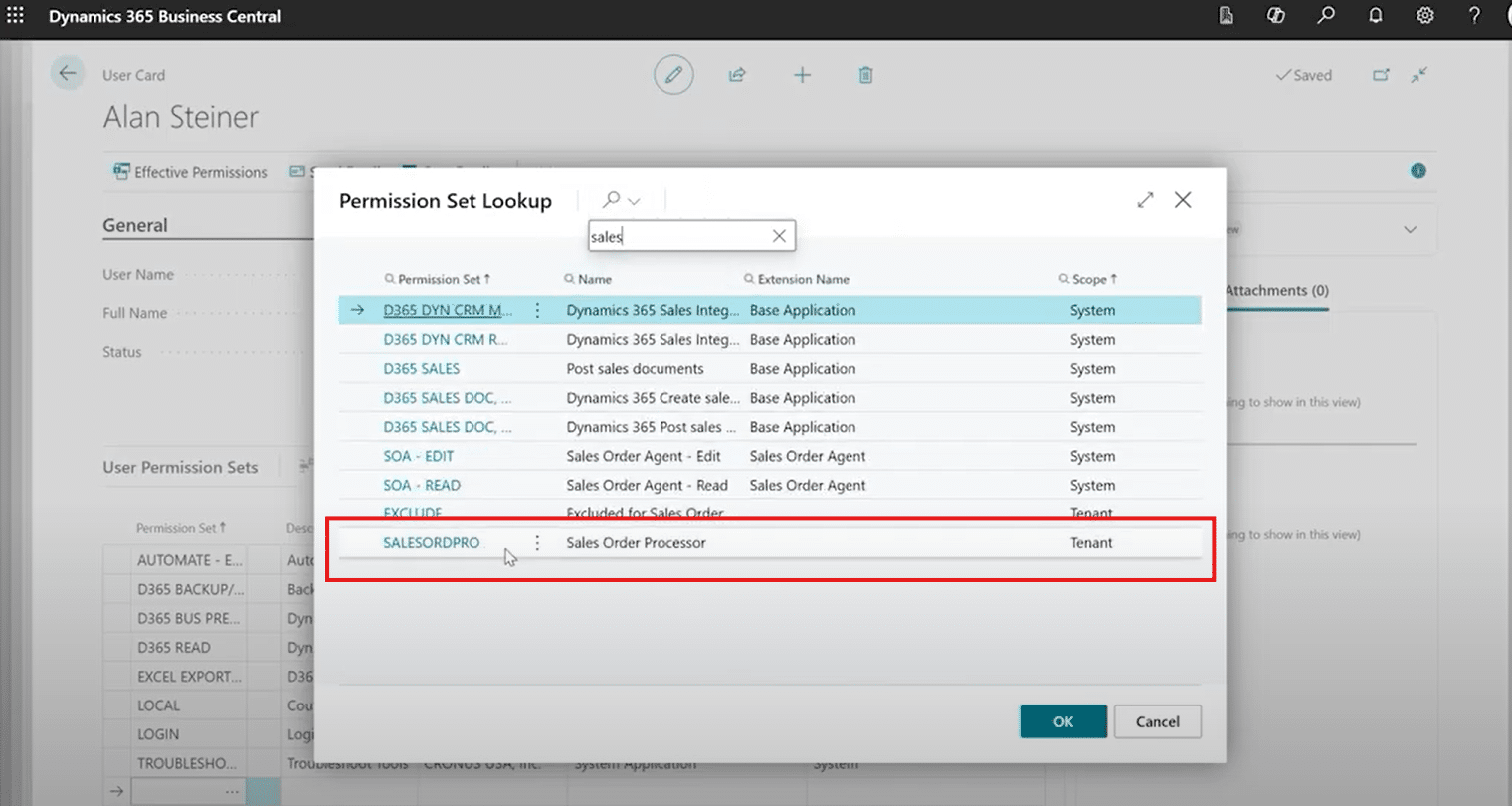Open row options for D365 DYN CRM M
This screenshot has height=806, width=1512.
click(537, 311)
